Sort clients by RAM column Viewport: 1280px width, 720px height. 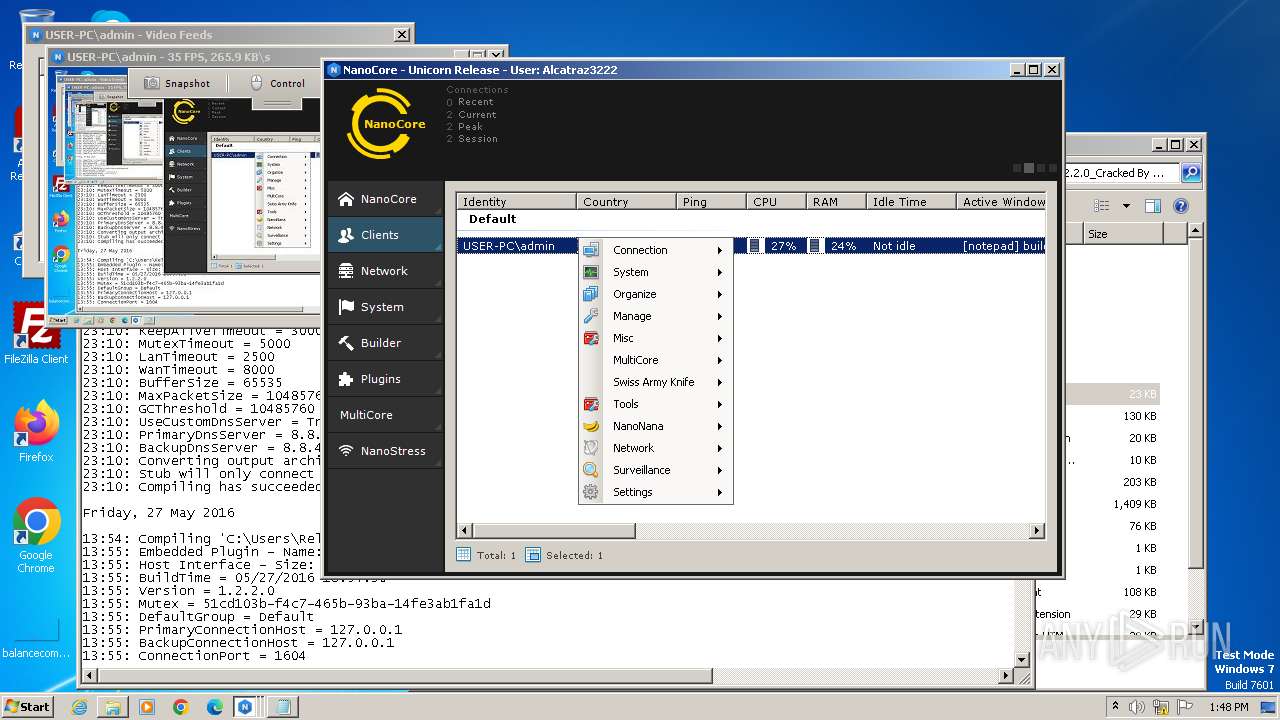click(x=836, y=202)
